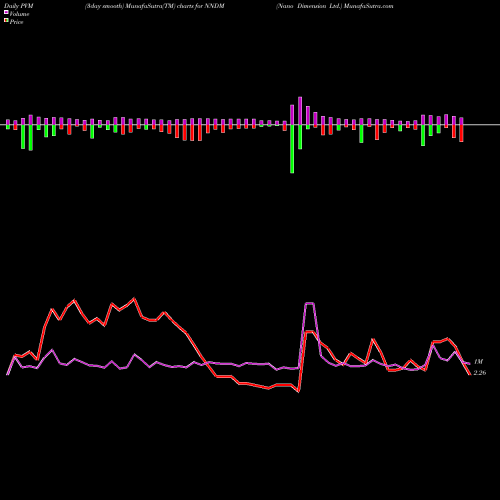Click the red-green Price legend swatch

(x=6, y=21)
